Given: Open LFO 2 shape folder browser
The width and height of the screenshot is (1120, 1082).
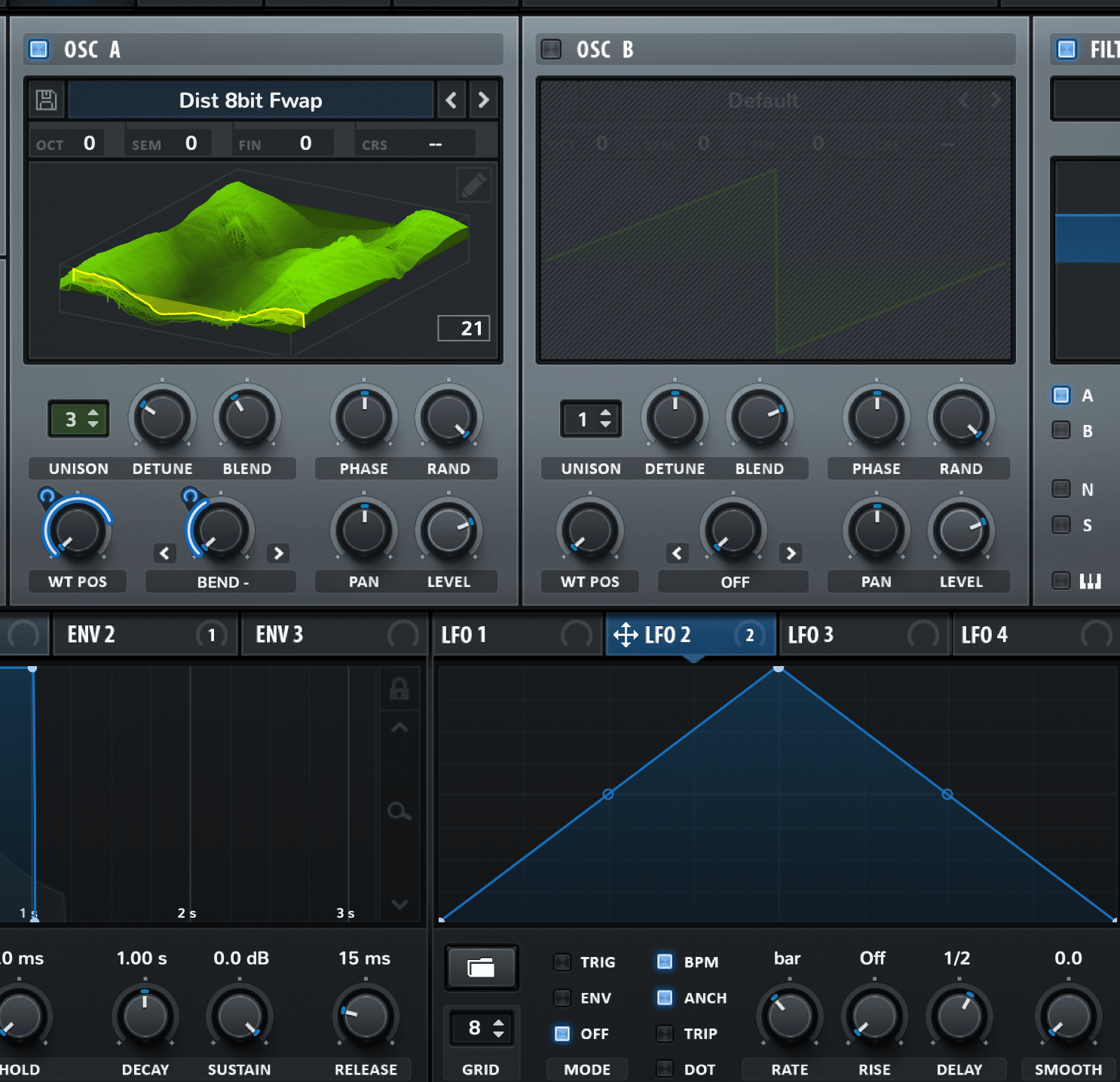Looking at the screenshot, I should [481, 967].
